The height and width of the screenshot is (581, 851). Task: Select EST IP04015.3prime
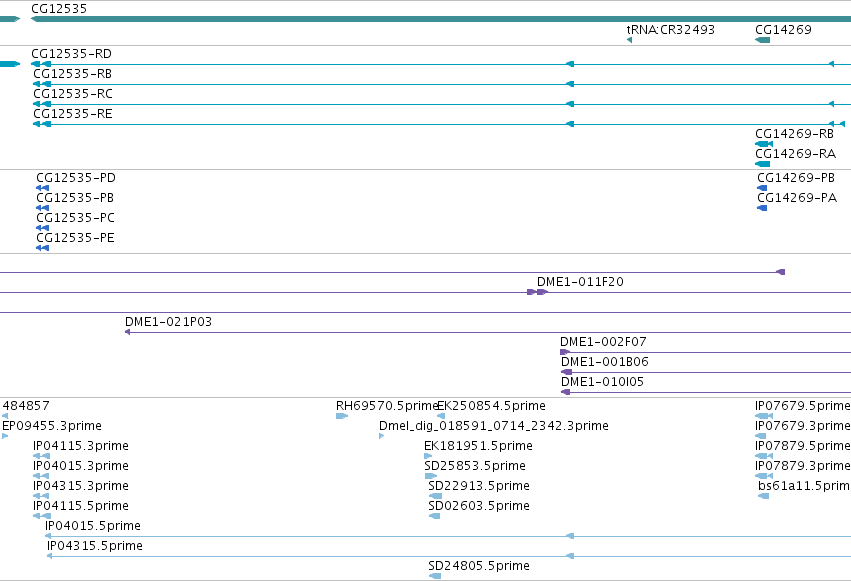tap(81, 467)
